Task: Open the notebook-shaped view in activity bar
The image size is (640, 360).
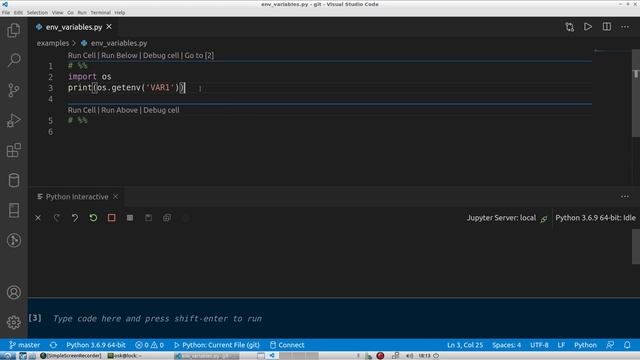Action: pos(13,210)
